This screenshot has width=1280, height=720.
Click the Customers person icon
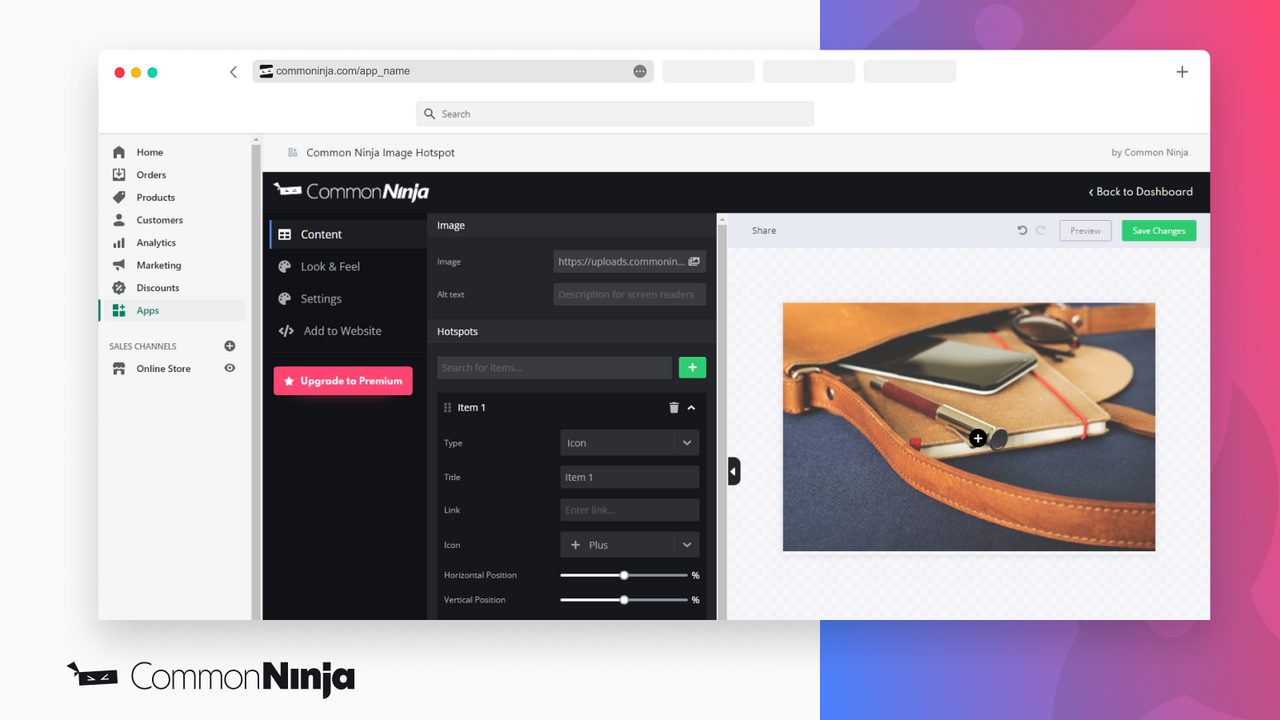point(119,220)
